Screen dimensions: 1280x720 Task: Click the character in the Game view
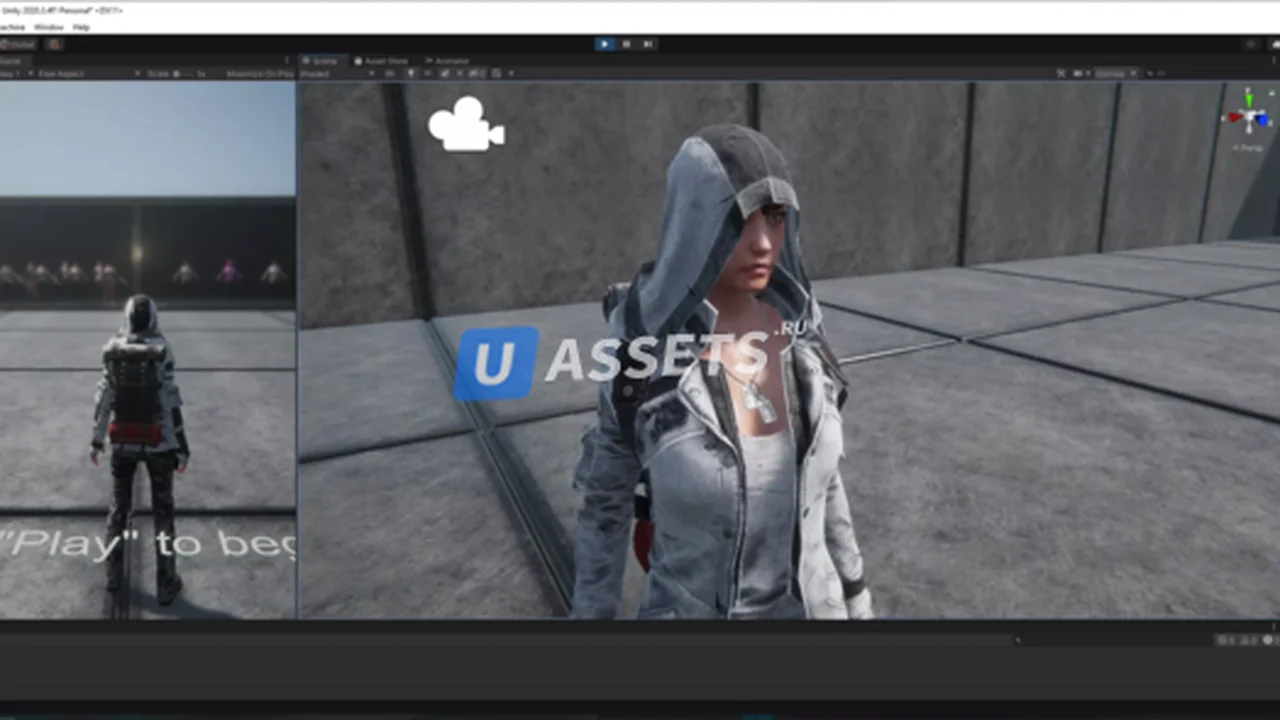click(x=139, y=447)
